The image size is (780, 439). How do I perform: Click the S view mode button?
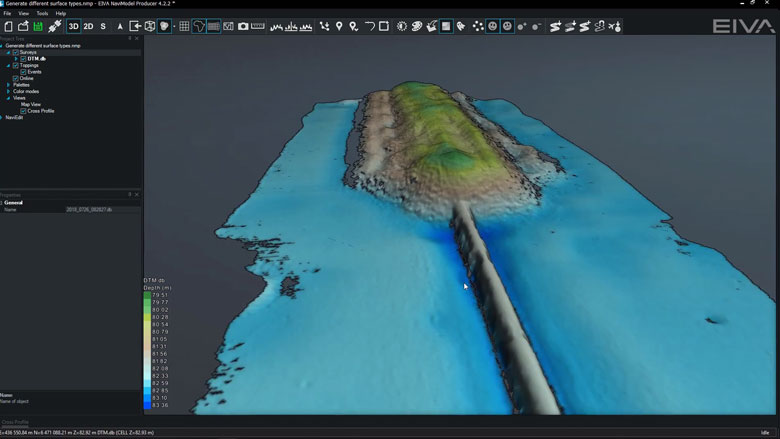[x=103, y=26]
